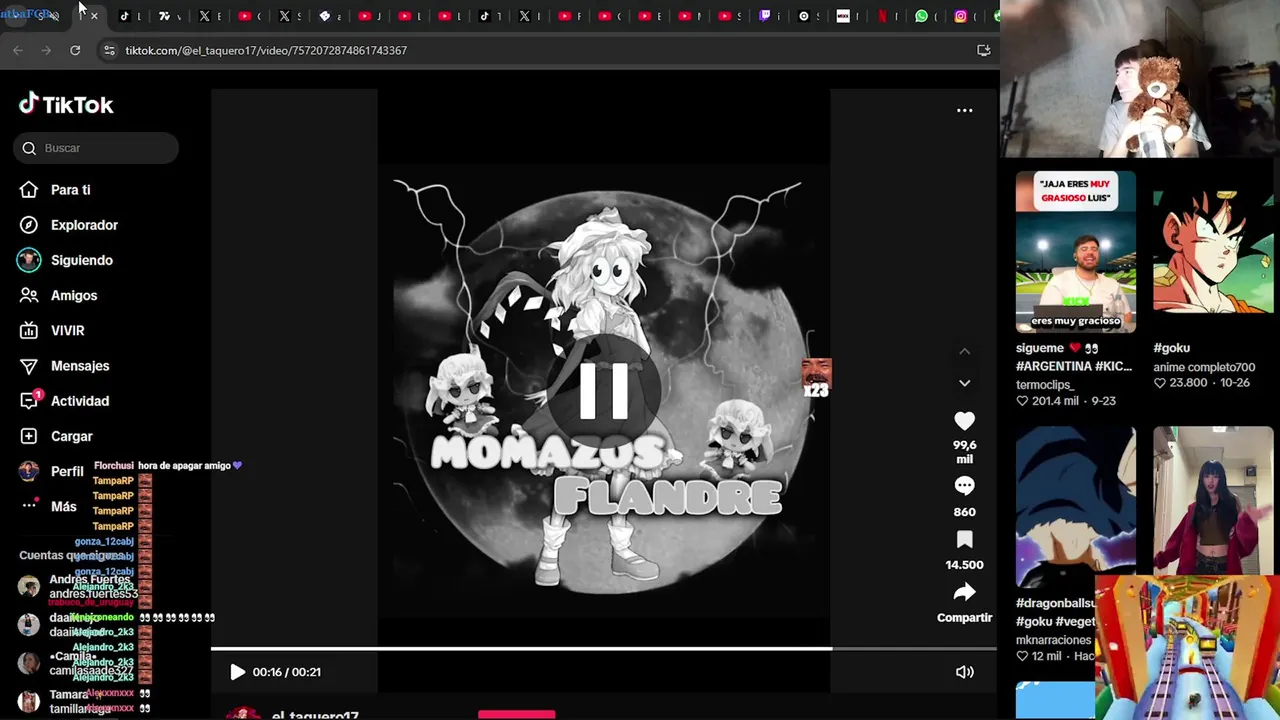Mute the video with speaker icon
This screenshot has height=720, width=1280.
click(x=964, y=672)
